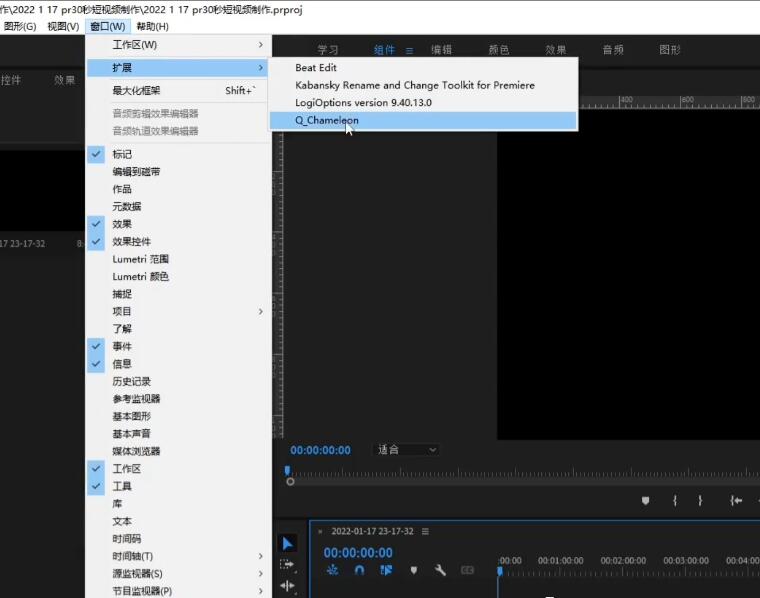760x598 pixels.
Task: Open 组件 workspace hamburger menu
Action: pos(410,50)
